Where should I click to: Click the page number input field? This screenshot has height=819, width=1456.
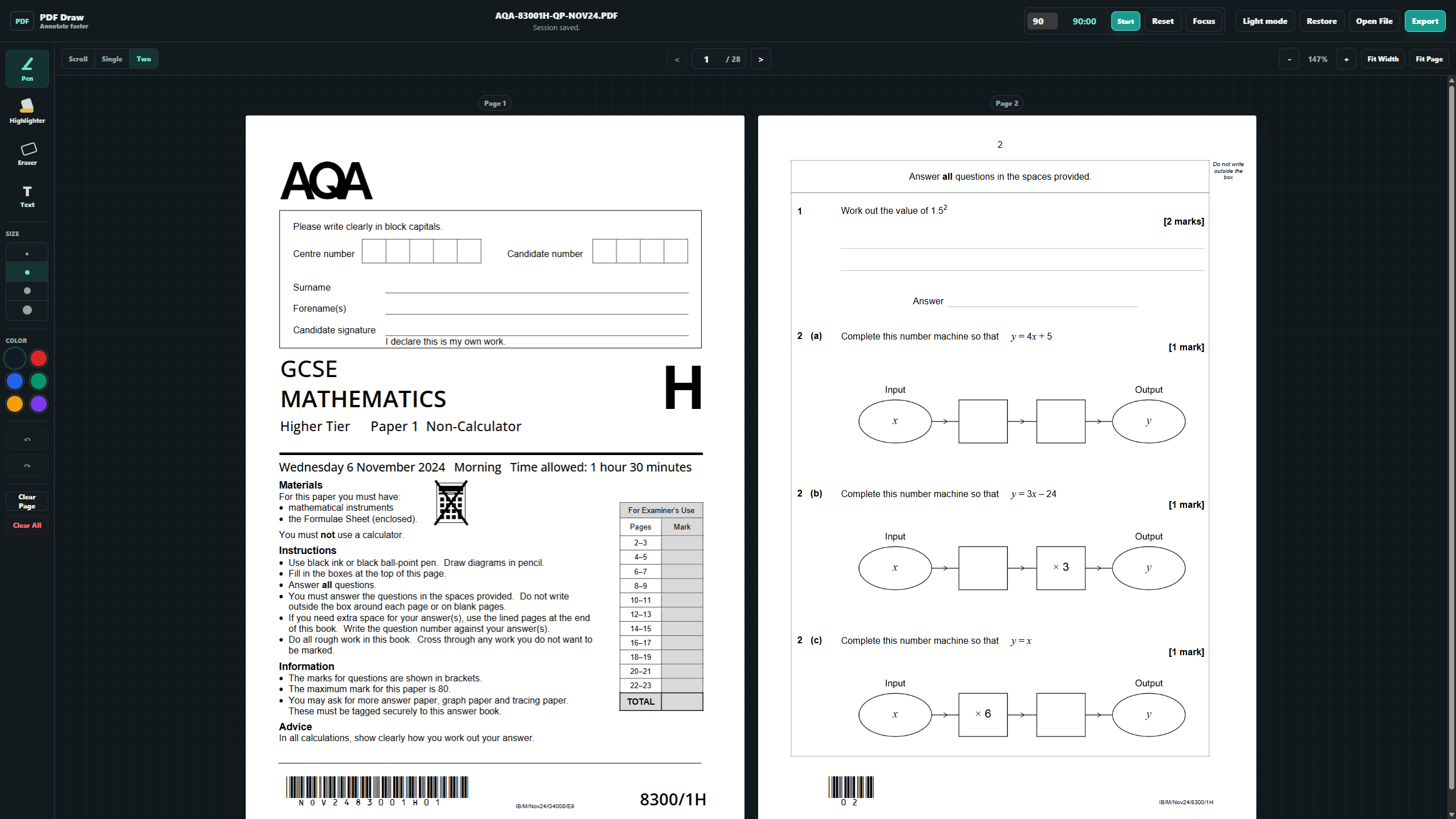coord(706,59)
